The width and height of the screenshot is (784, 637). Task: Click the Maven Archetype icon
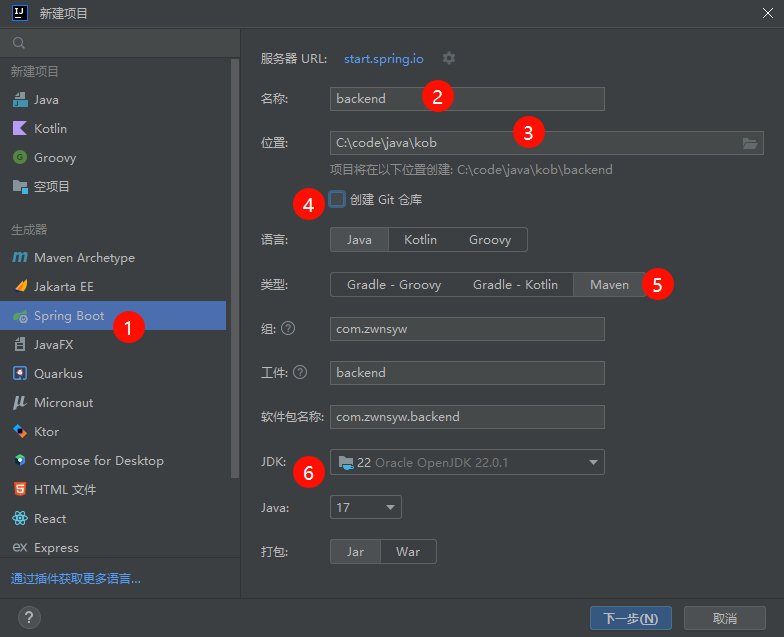(20, 258)
